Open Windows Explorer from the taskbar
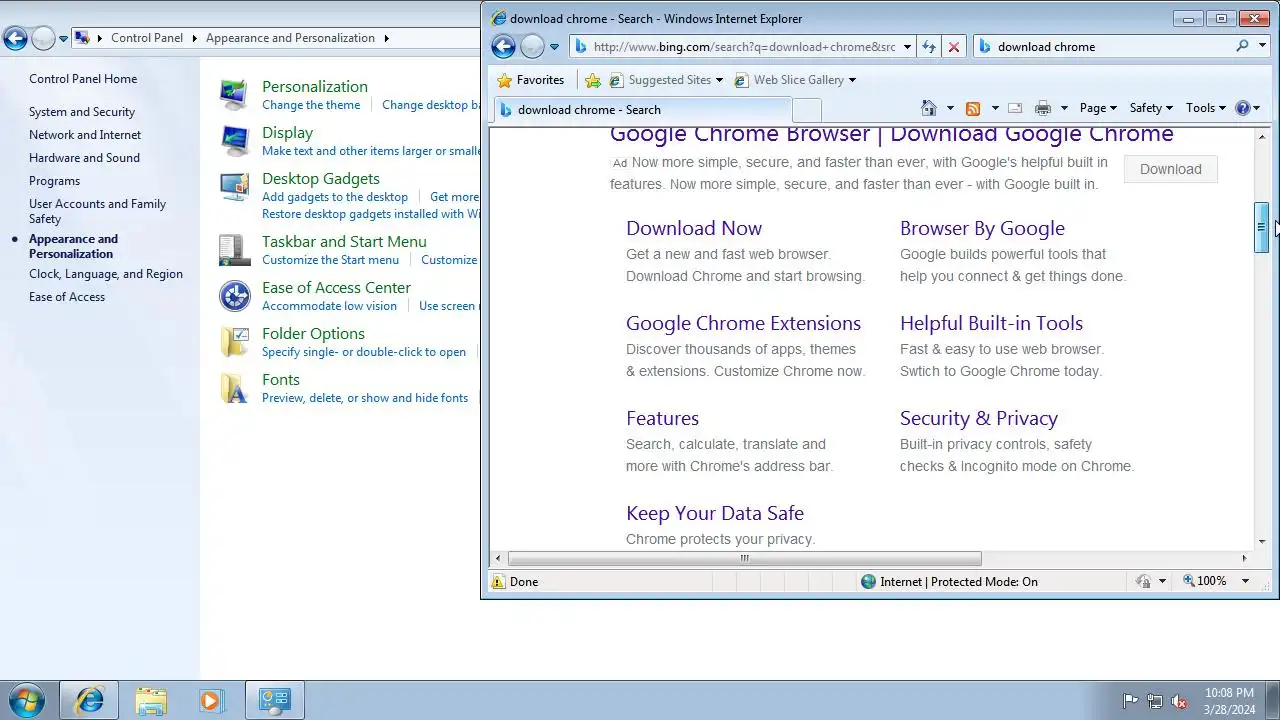The height and width of the screenshot is (720, 1280). click(151, 700)
